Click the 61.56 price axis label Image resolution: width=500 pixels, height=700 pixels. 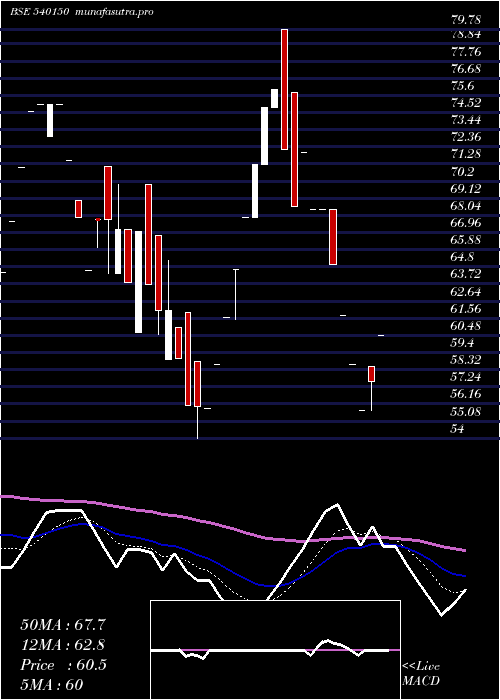coord(466,308)
